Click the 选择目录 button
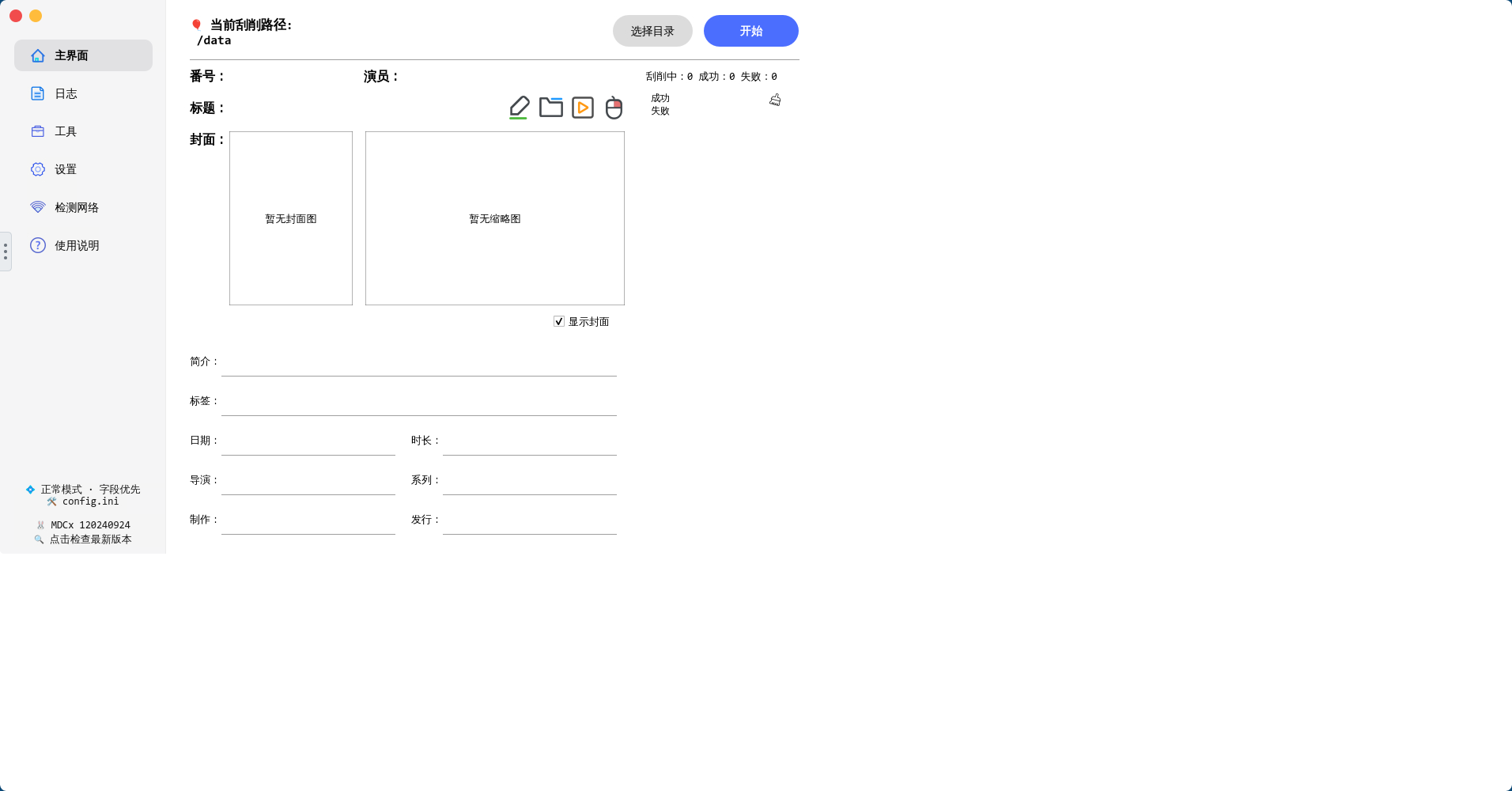 [652, 31]
